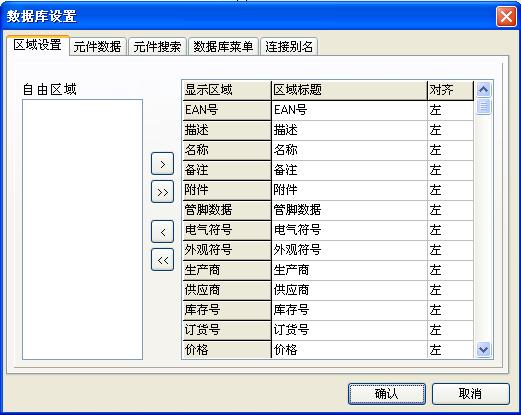Open the 元件搜索 tab
The width and height of the screenshot is (521, 415).
click(x=157, y=46)
